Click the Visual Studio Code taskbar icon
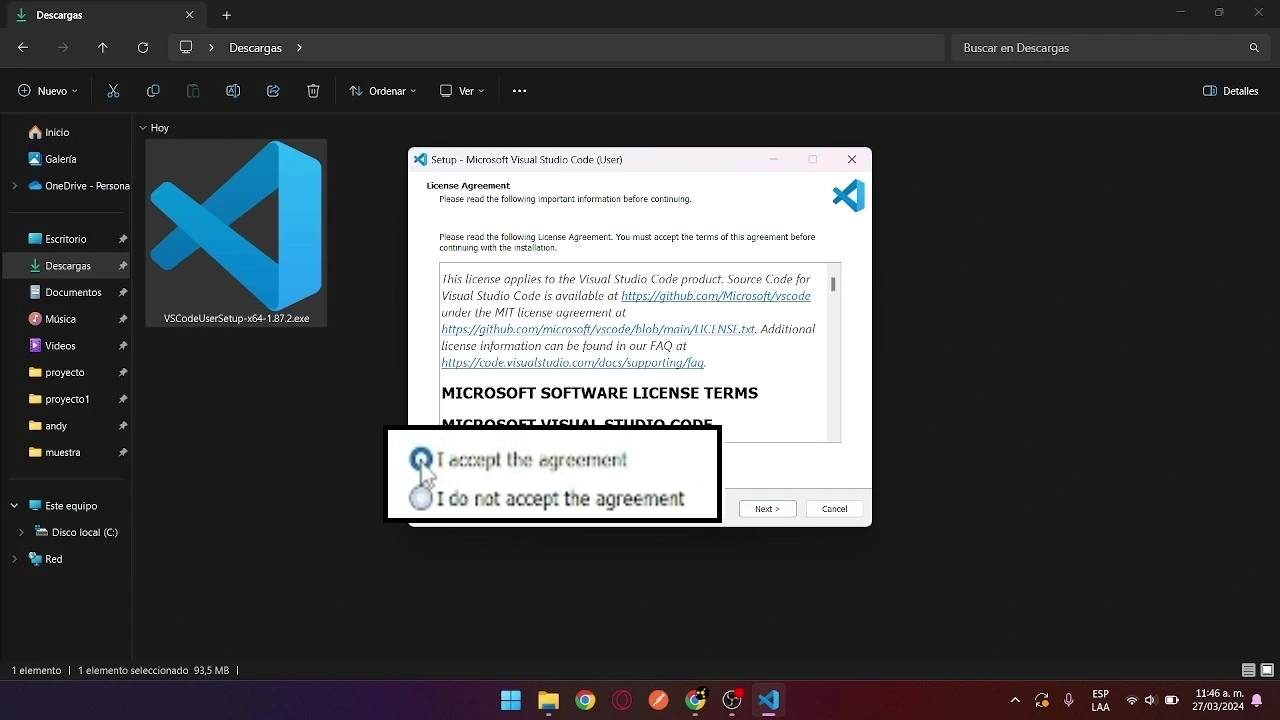 tap(768, 700)
